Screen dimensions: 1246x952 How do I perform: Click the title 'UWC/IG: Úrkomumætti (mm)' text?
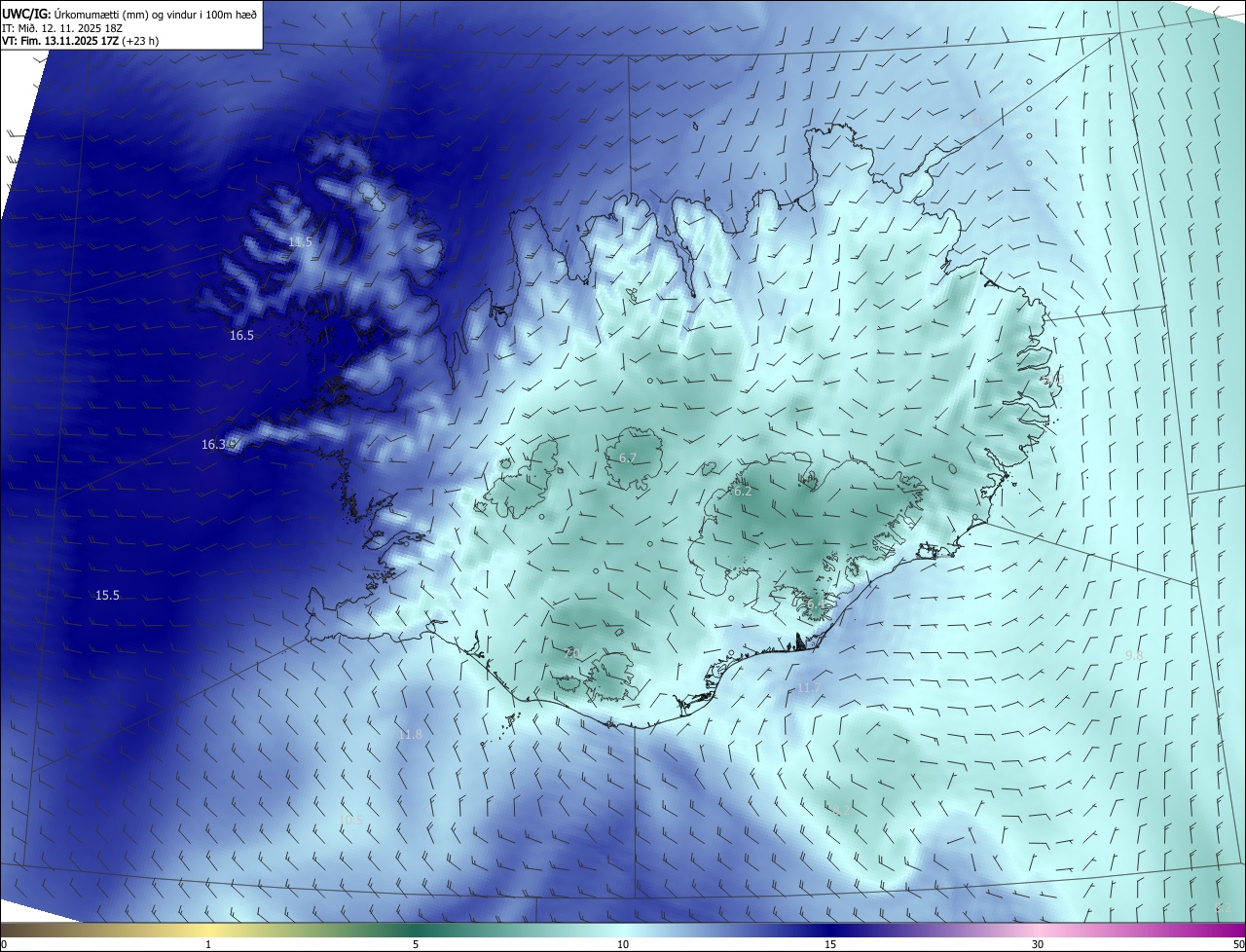[75, 14]
